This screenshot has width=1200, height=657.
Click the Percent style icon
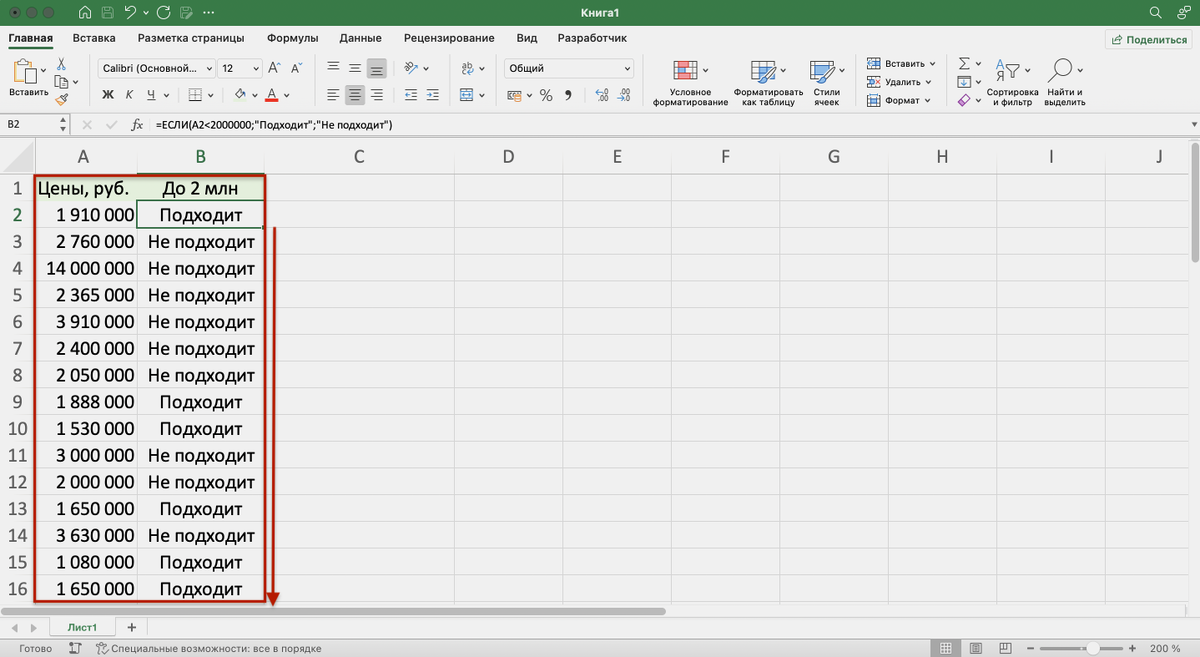tap(546, 95)
